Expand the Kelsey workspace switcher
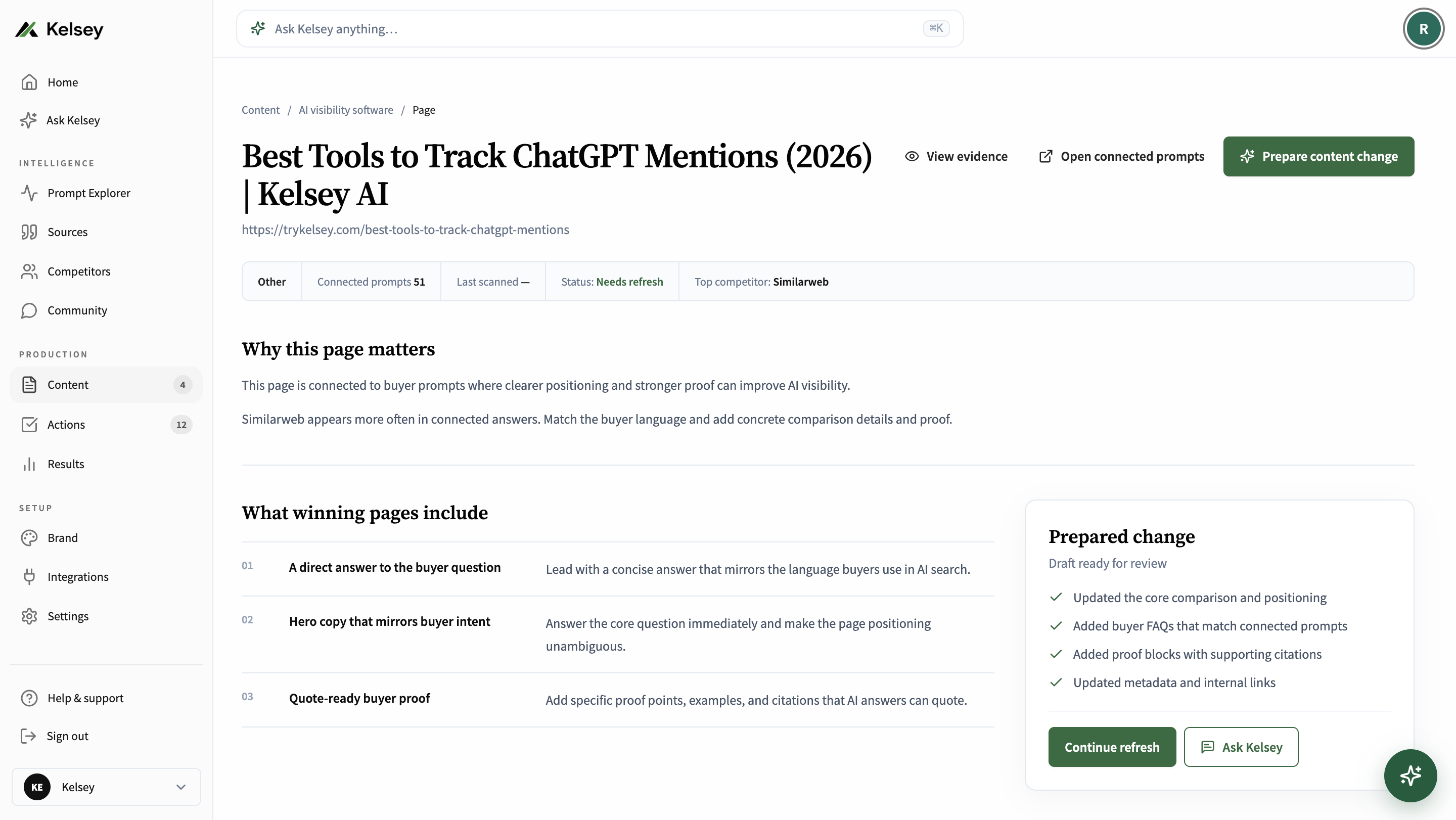Screen dimensions: 1456x820 106,787
